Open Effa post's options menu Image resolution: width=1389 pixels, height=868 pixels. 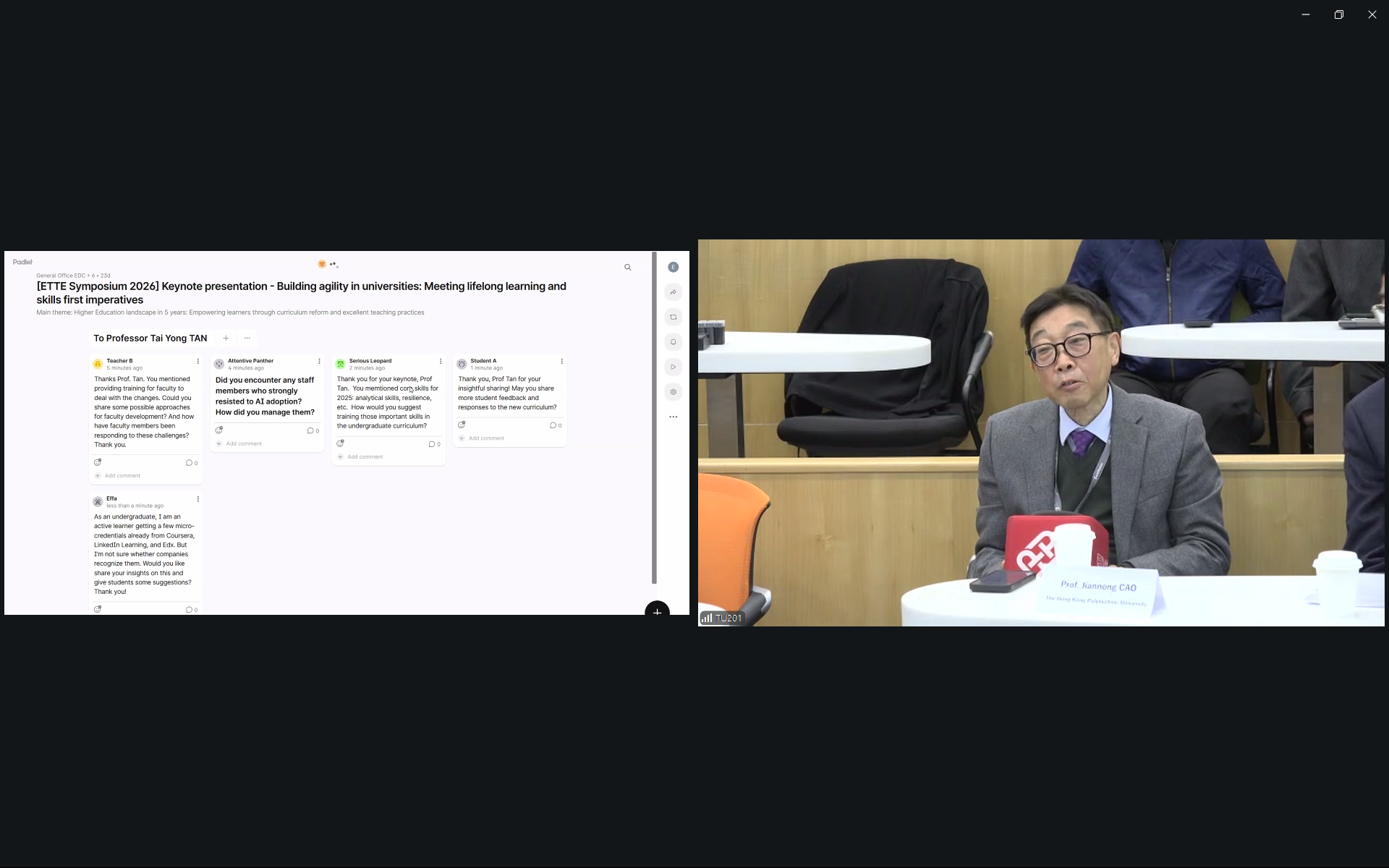click(x=197, y=499)
